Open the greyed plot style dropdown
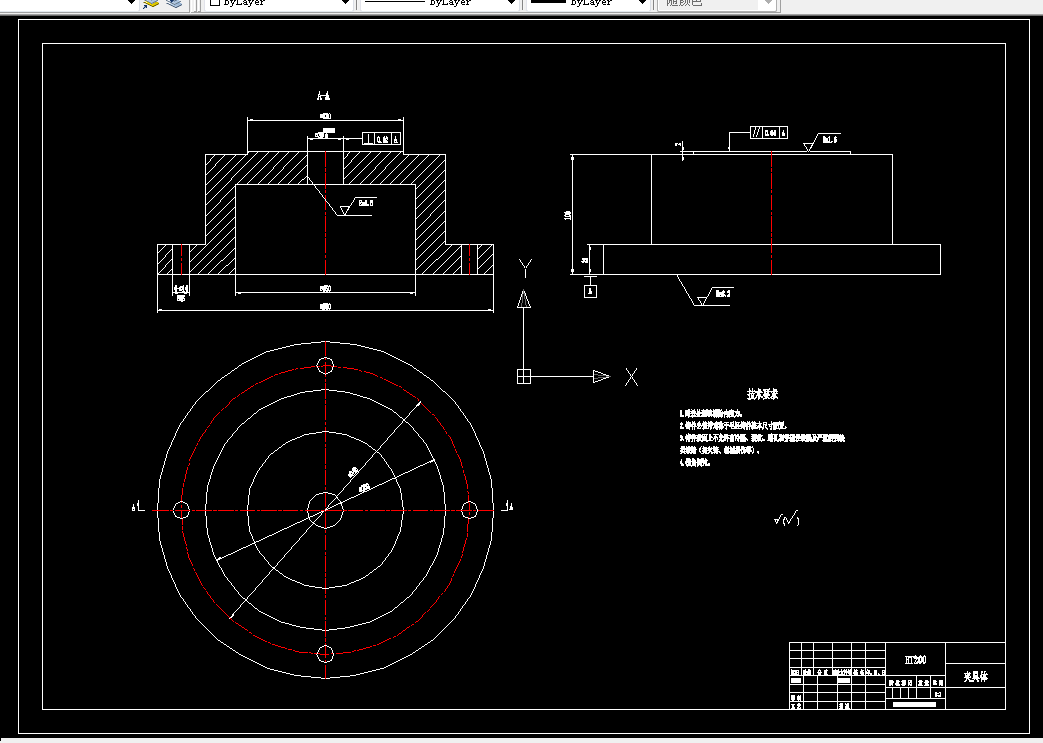This screenshot has height=743, width=1043. (x=716, y=3)
